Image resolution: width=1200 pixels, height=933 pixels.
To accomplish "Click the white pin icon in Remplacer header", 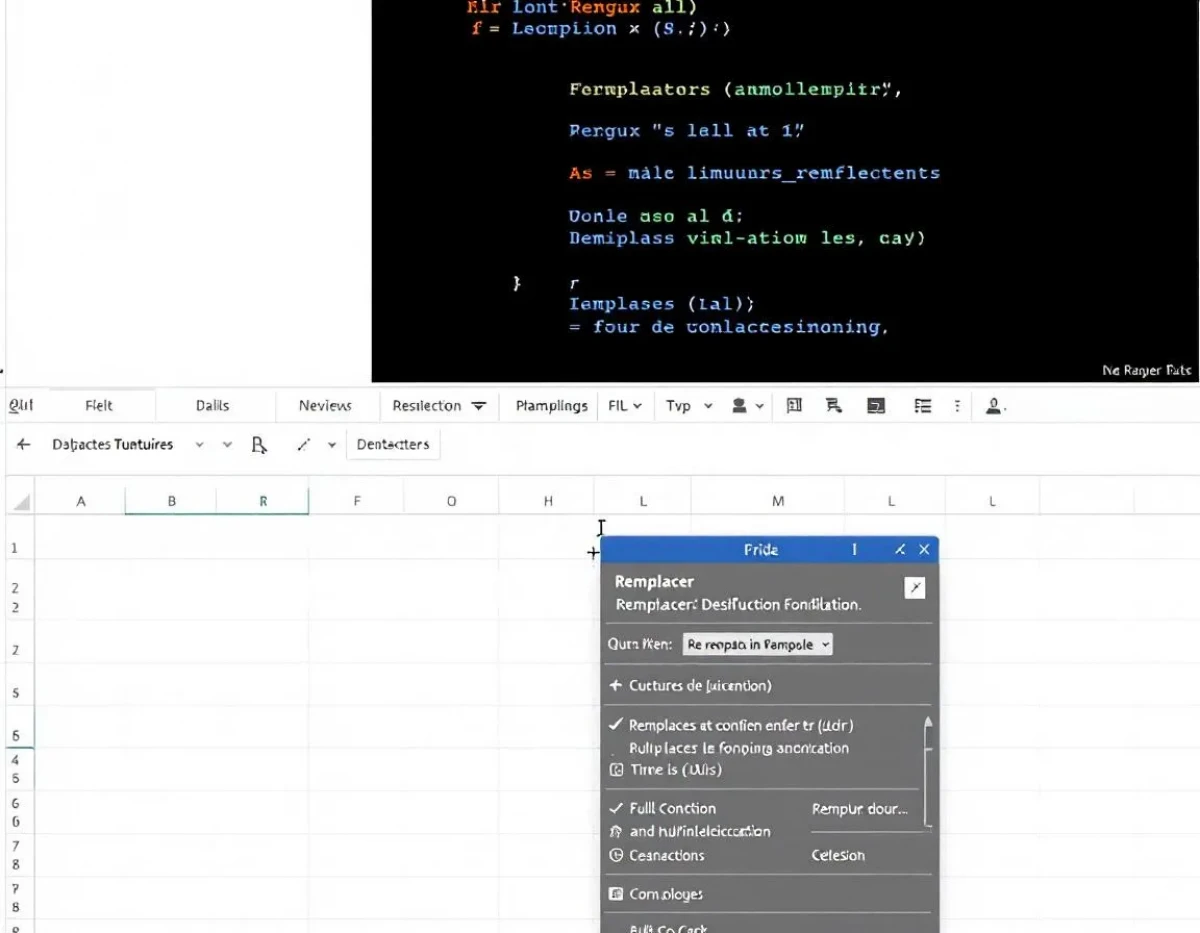I will point(914,588).
